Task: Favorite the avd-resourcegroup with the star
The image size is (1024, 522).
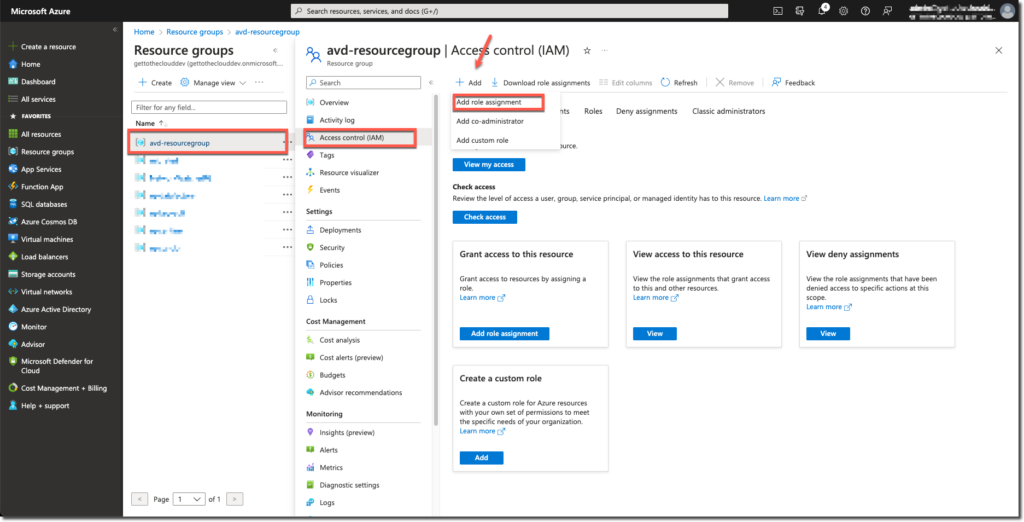Action: [587, 50]
